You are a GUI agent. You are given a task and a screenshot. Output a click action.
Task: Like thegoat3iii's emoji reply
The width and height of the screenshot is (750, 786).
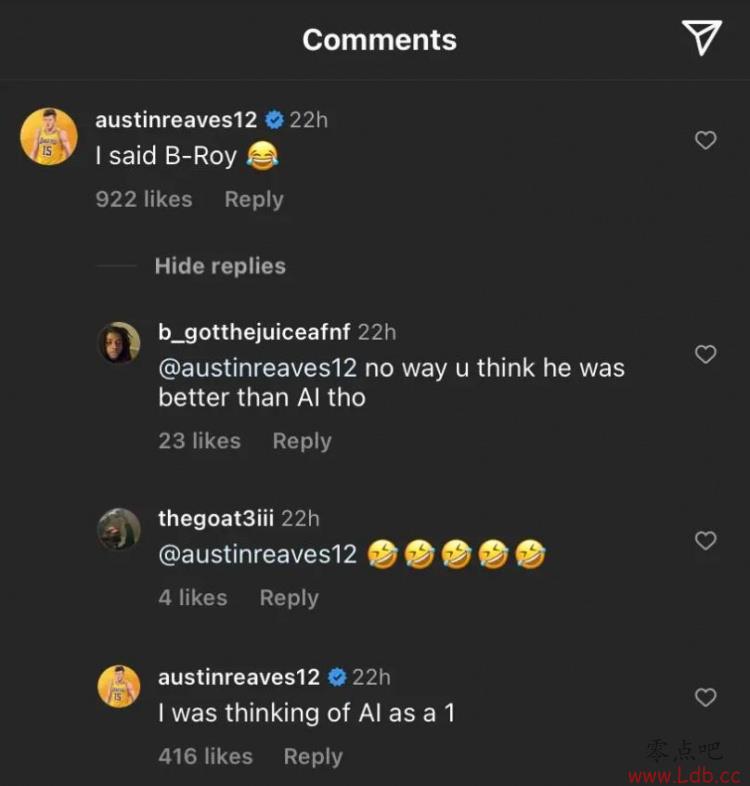[705, 540]
